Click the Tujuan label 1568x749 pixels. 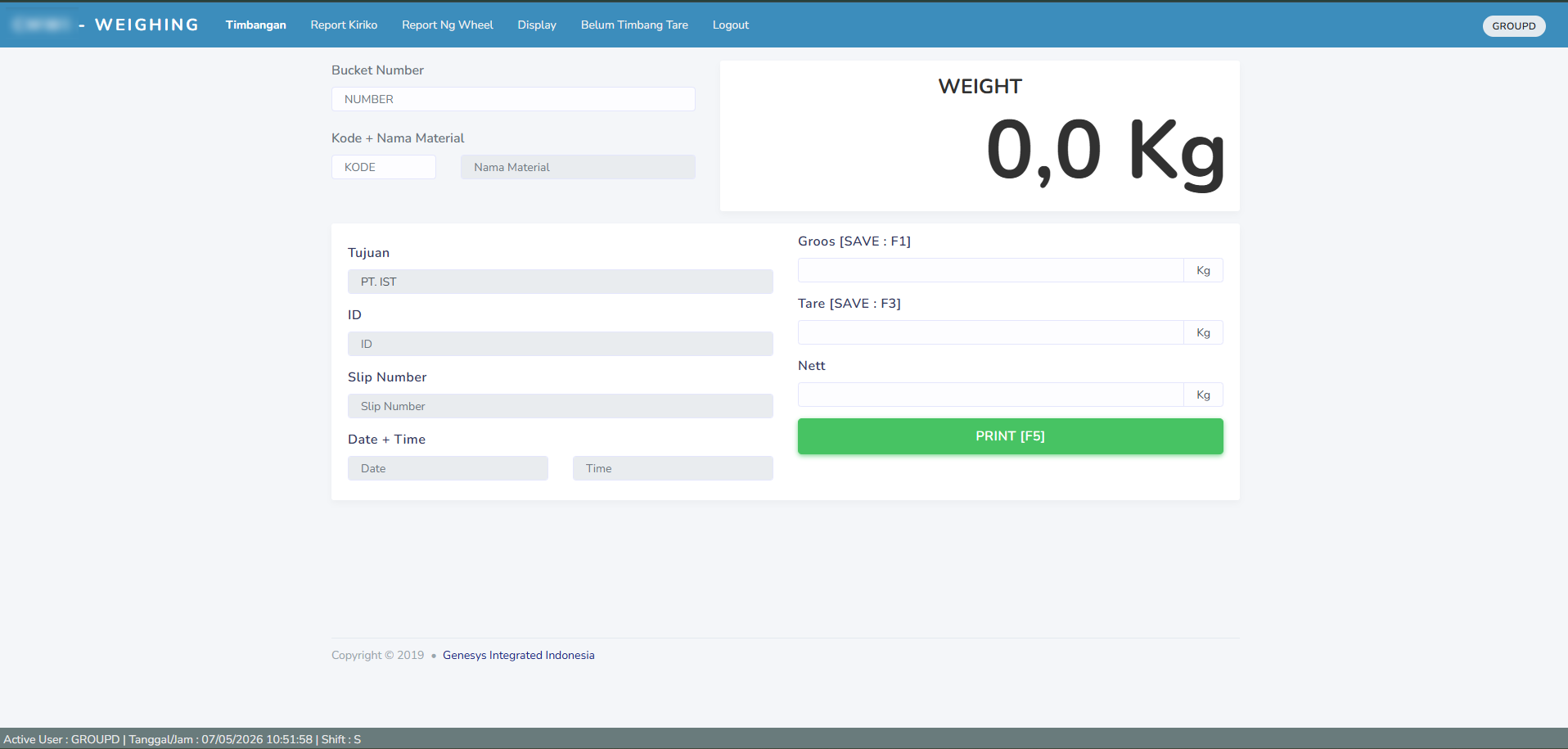coord(368,253)
